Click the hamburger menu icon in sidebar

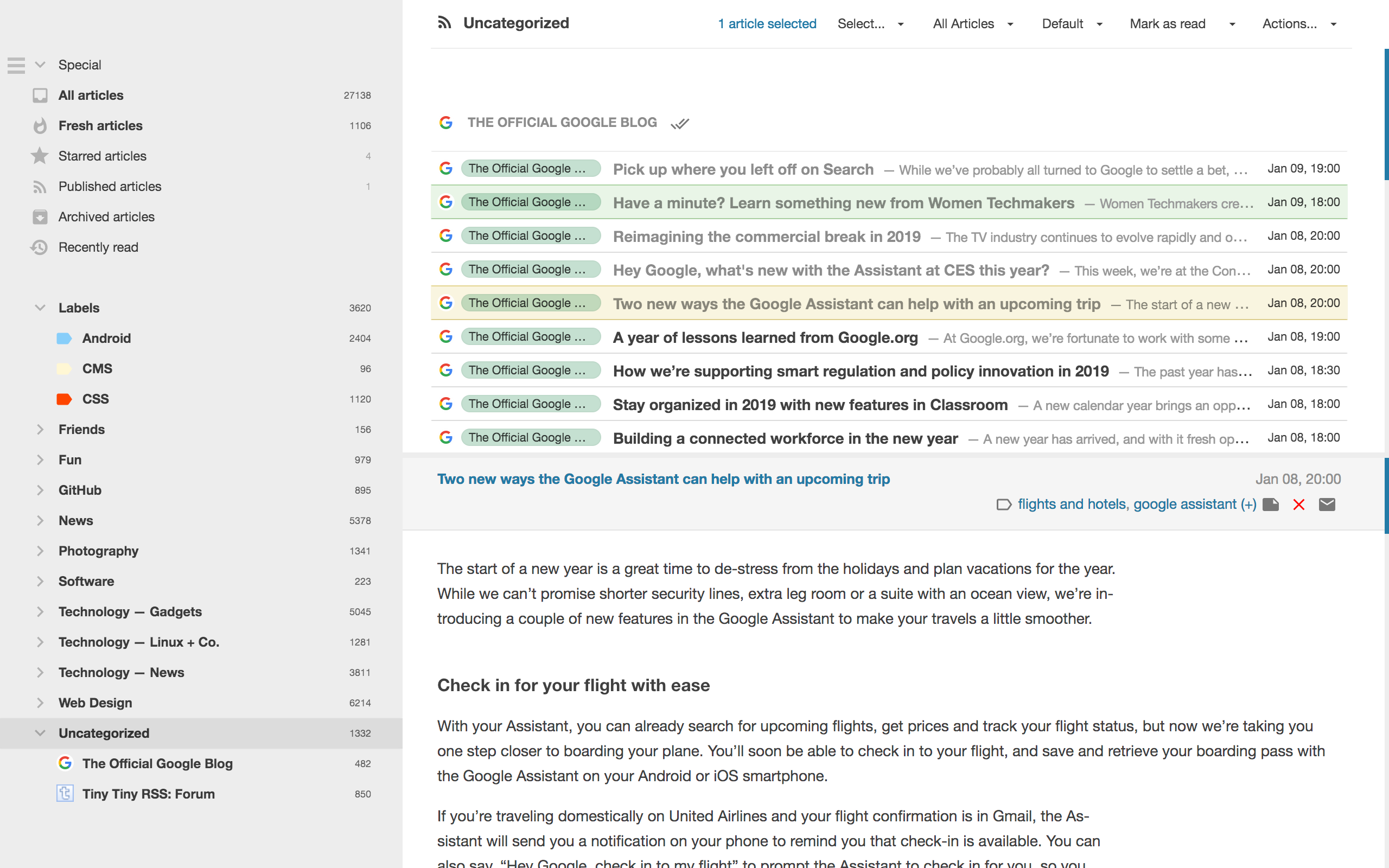(16, 65)
